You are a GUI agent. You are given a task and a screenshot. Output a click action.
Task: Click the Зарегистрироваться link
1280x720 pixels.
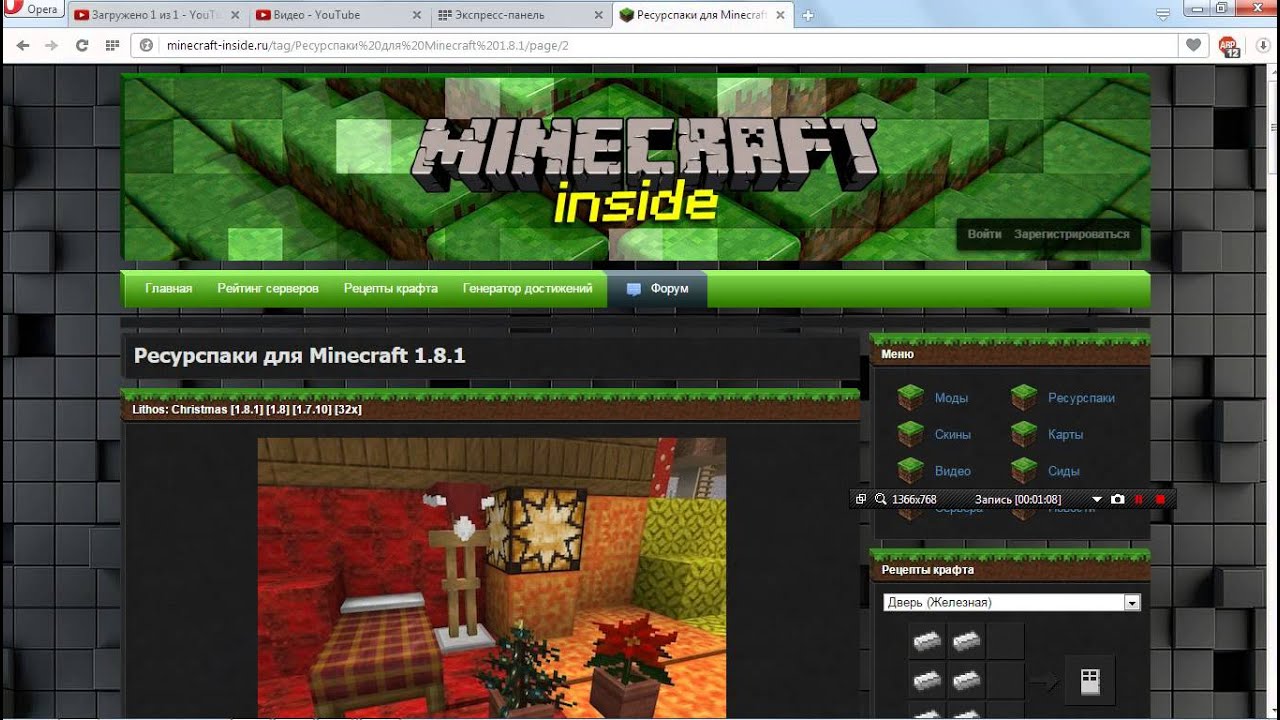(1072, 234)
